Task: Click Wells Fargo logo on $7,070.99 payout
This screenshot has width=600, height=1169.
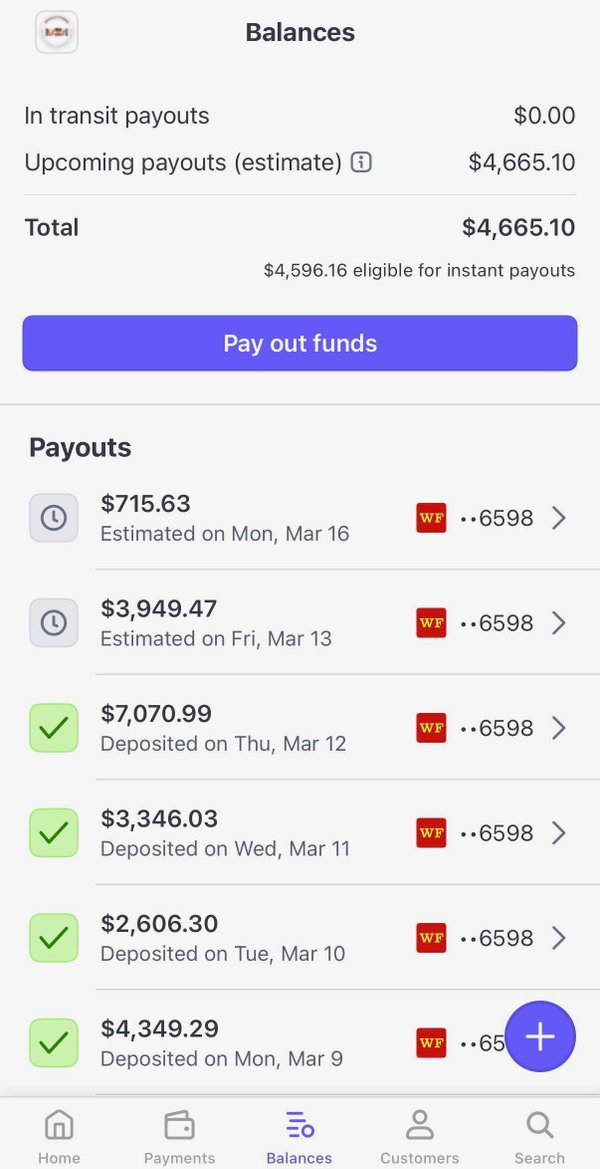Action: click(431, 728)
